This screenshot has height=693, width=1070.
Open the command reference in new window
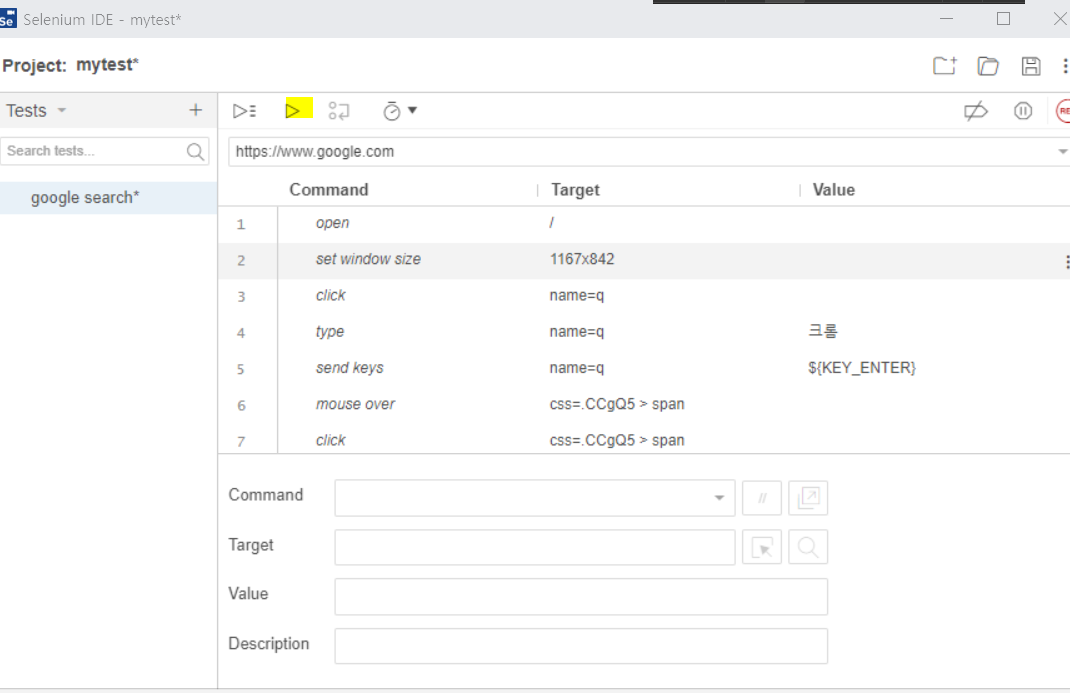(808, 498)
